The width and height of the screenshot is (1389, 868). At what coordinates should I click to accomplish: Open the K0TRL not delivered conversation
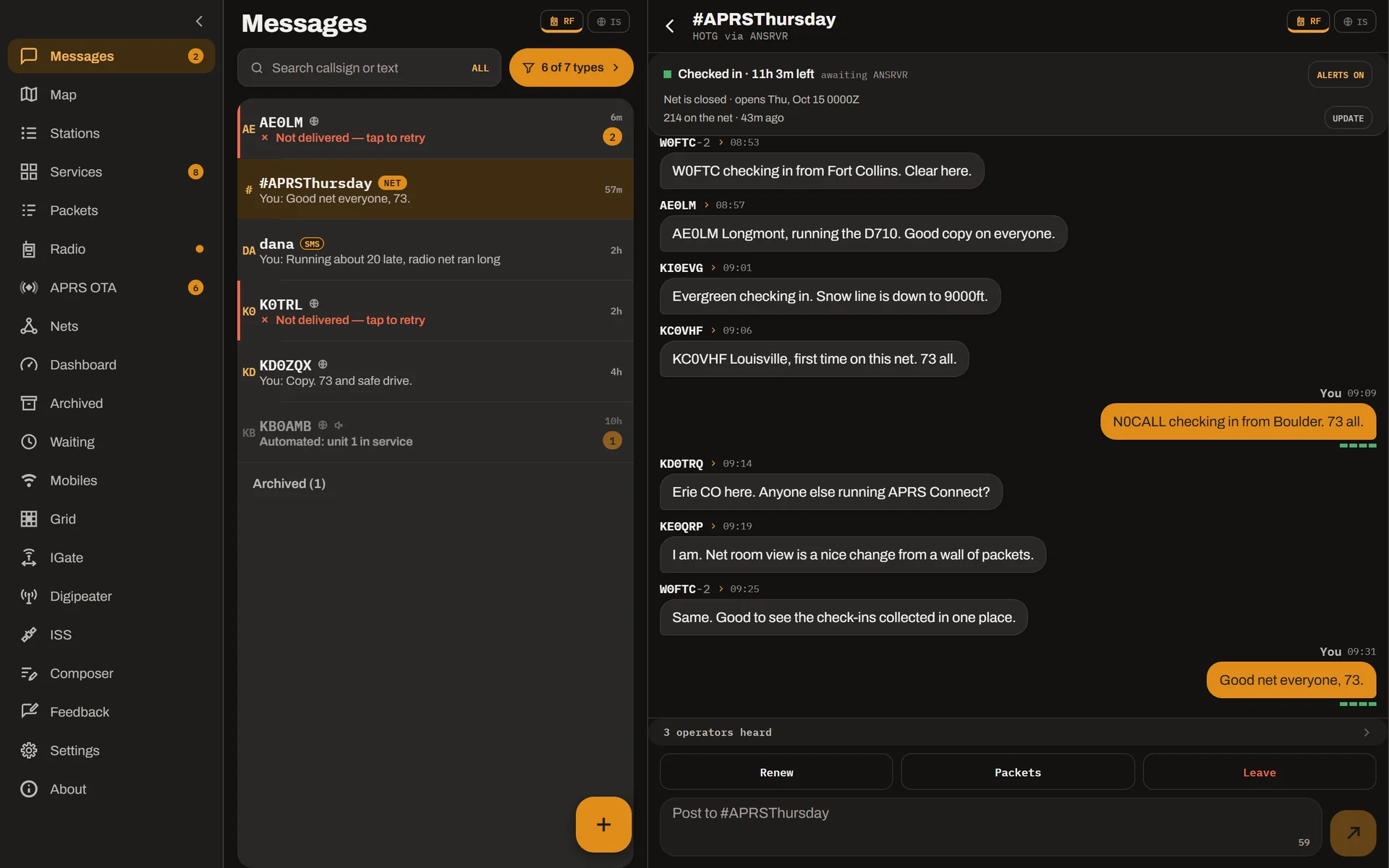click(x=436, y=311)
